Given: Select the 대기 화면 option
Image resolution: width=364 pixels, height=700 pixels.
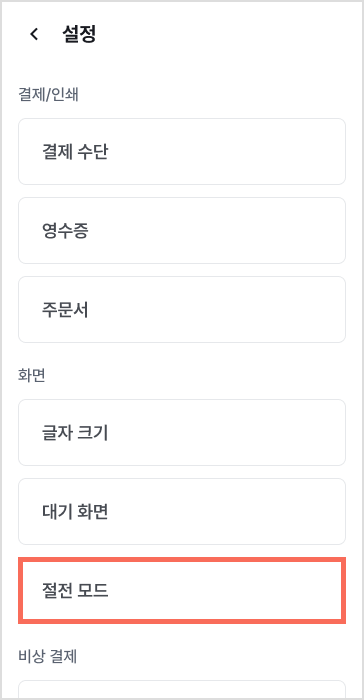Looking at the screenshot, I should (182, 511).
